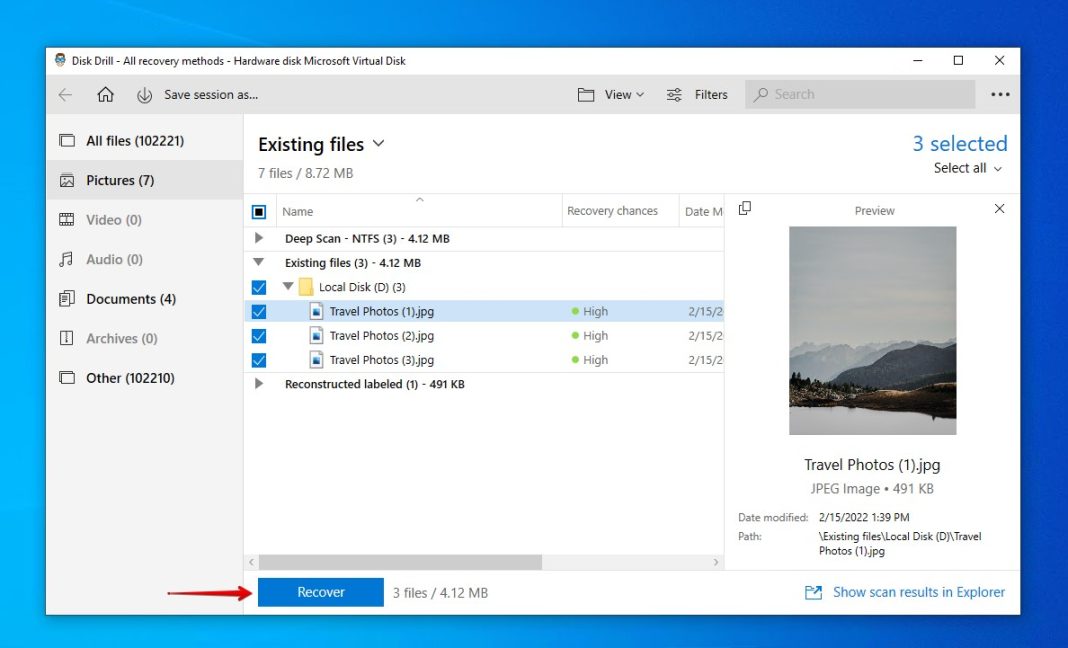This screenshot has width=1068, height=648.
Task: Click the scrollbar left arrow
Action: pos(251,562)
